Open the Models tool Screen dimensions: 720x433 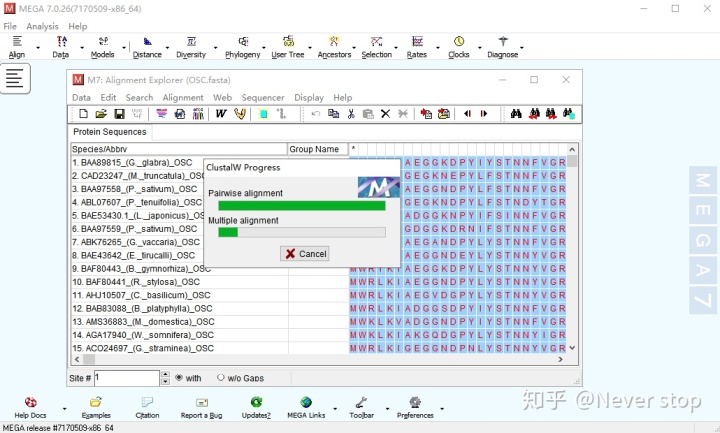(102, 47)
